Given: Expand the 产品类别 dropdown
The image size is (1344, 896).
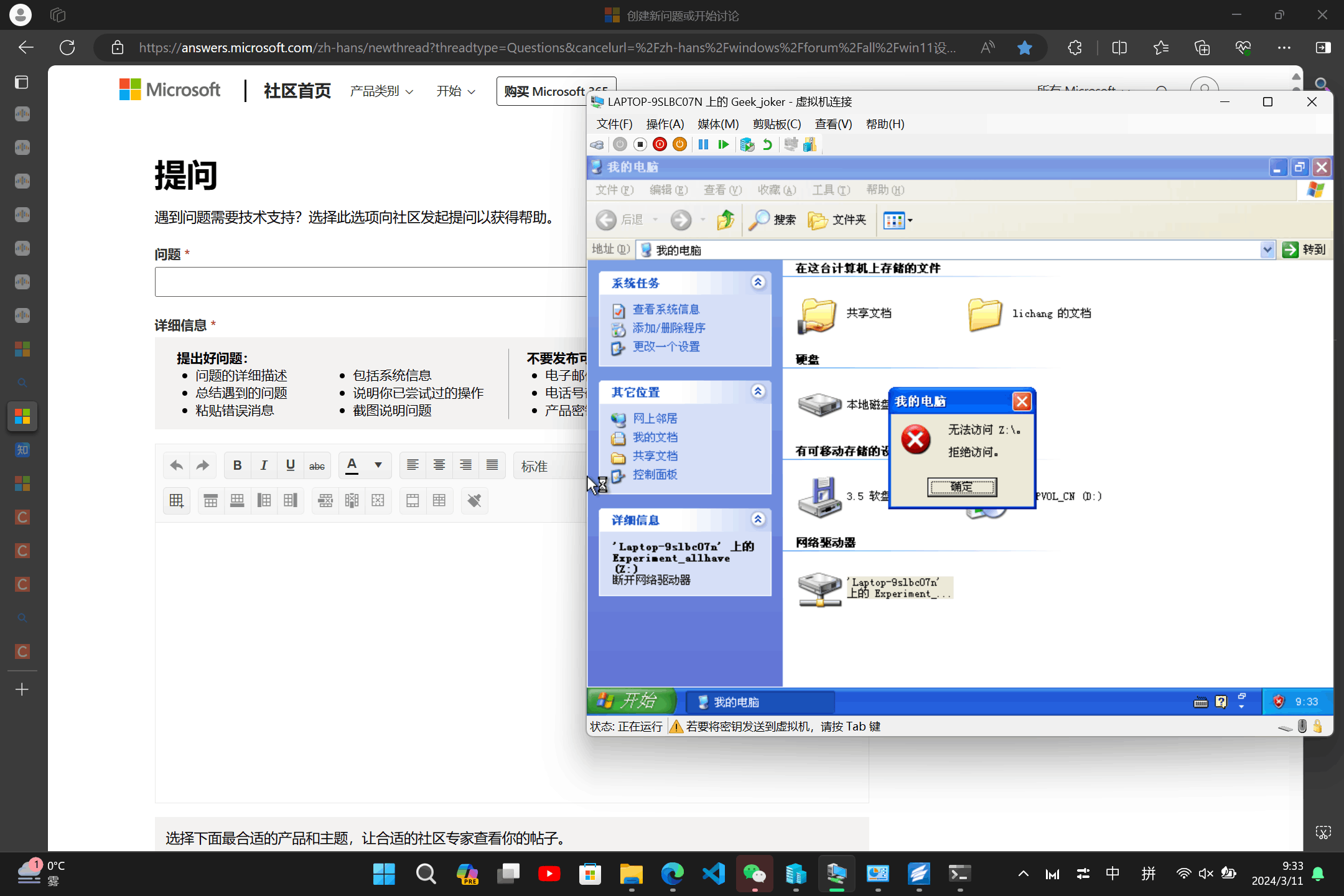Looking at the screenshot, I should pyautogui.click(x=381, y=91).
